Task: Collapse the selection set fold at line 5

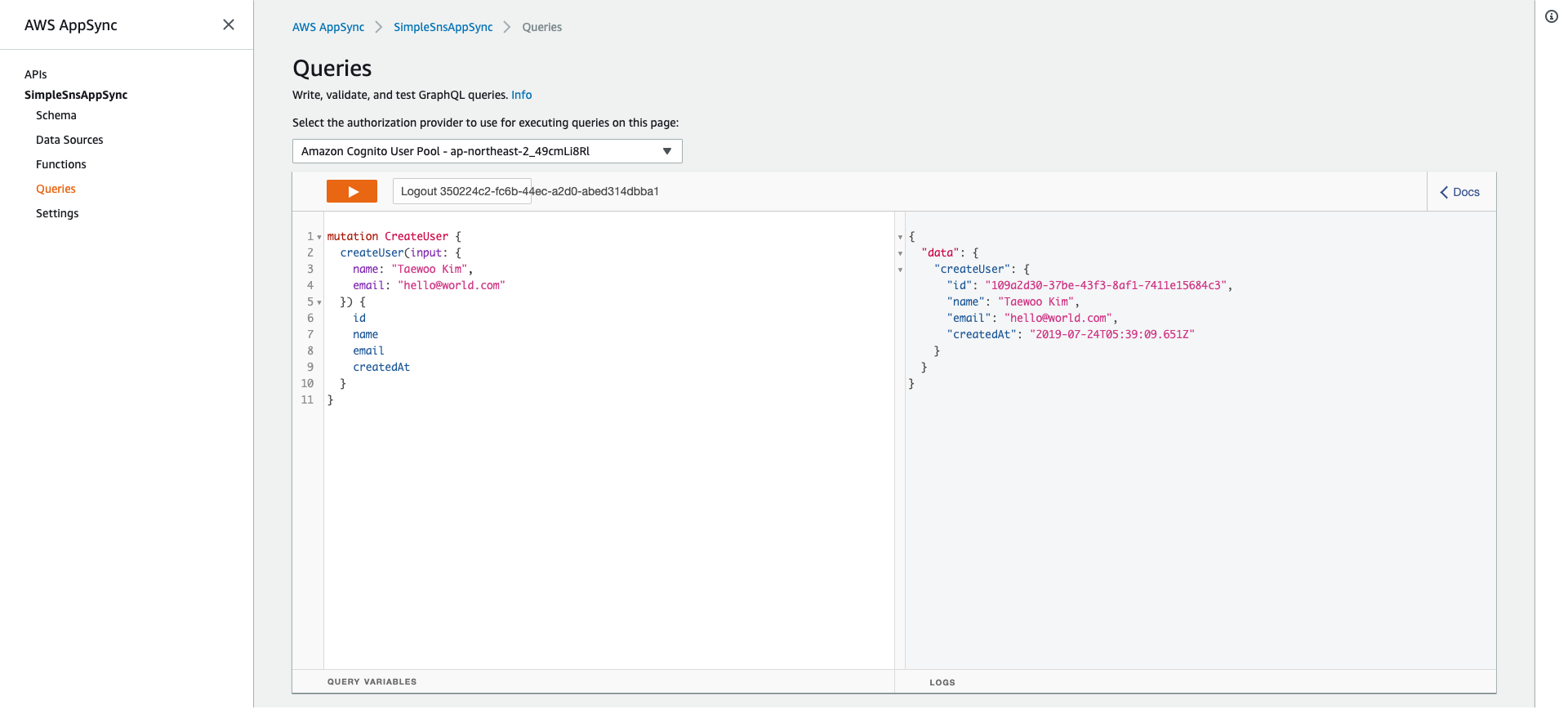Action: tap(319, 302)
